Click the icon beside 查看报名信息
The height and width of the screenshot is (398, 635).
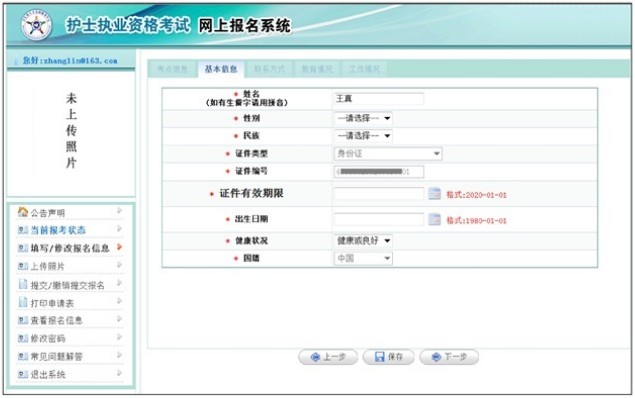pos(23,321)
